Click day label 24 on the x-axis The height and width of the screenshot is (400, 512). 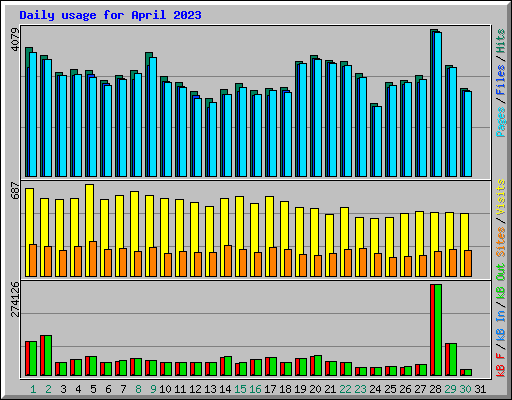pos(375,389)
